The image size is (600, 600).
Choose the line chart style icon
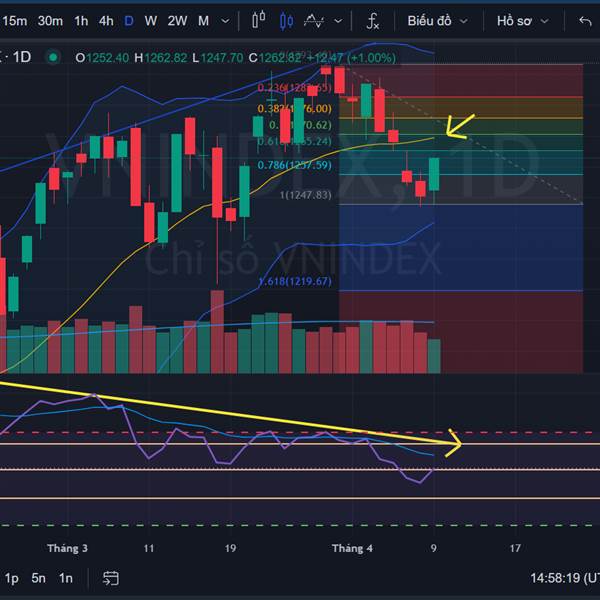[x=314, y=21]
